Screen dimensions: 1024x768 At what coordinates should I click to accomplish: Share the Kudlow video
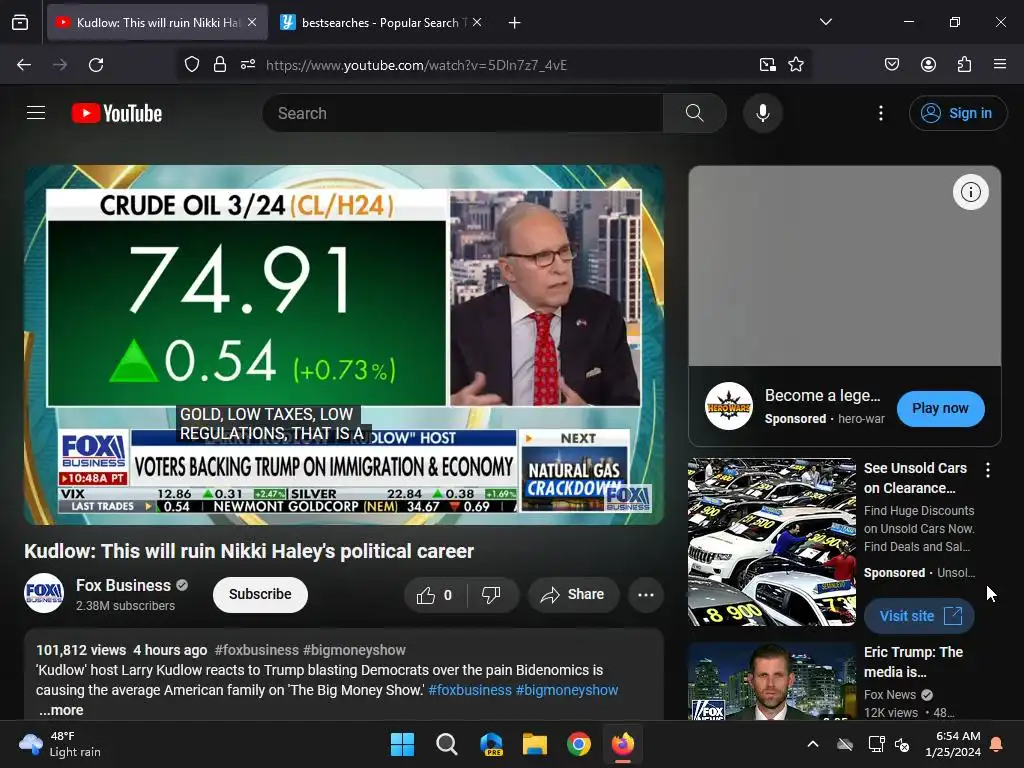tap(573, 595)
